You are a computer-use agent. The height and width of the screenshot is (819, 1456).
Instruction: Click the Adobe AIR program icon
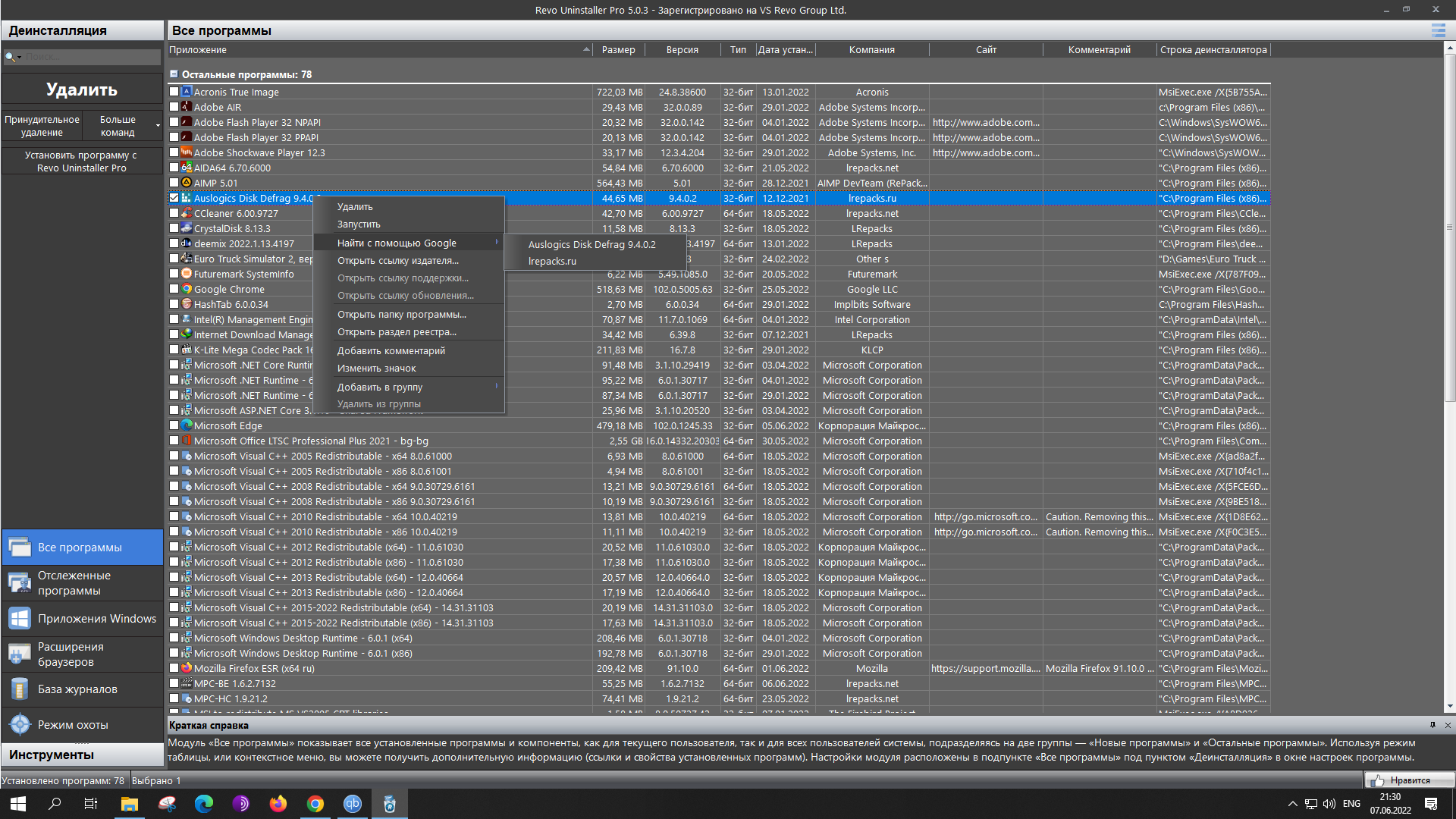tap(187, 107)
